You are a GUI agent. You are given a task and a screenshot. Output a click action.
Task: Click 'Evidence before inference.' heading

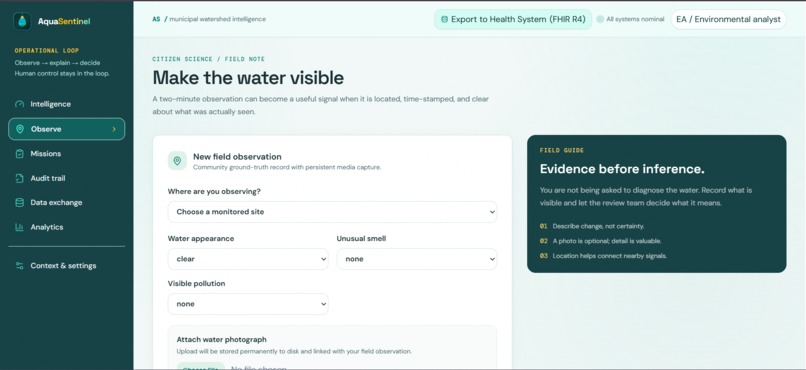click(622, 169)
